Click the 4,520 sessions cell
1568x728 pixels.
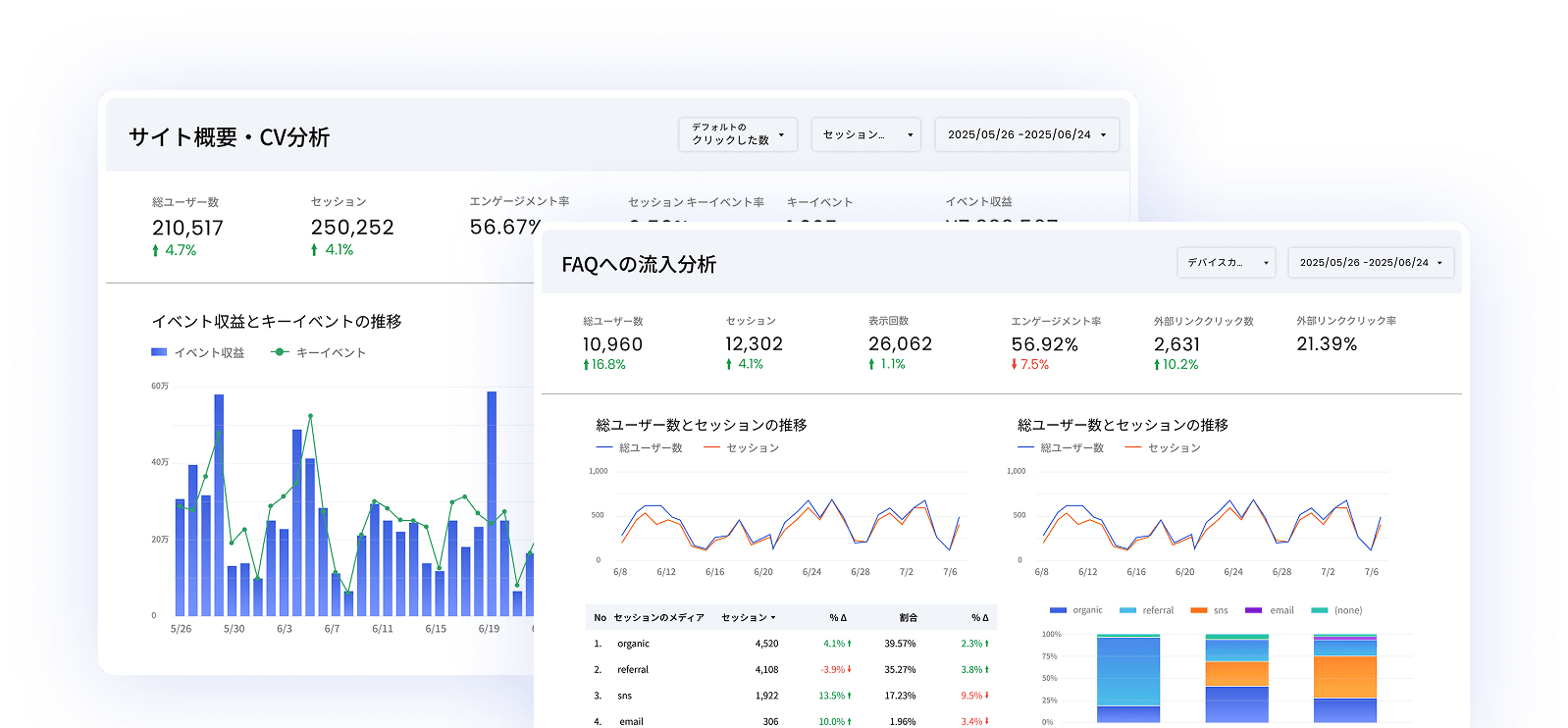[766, 644]
